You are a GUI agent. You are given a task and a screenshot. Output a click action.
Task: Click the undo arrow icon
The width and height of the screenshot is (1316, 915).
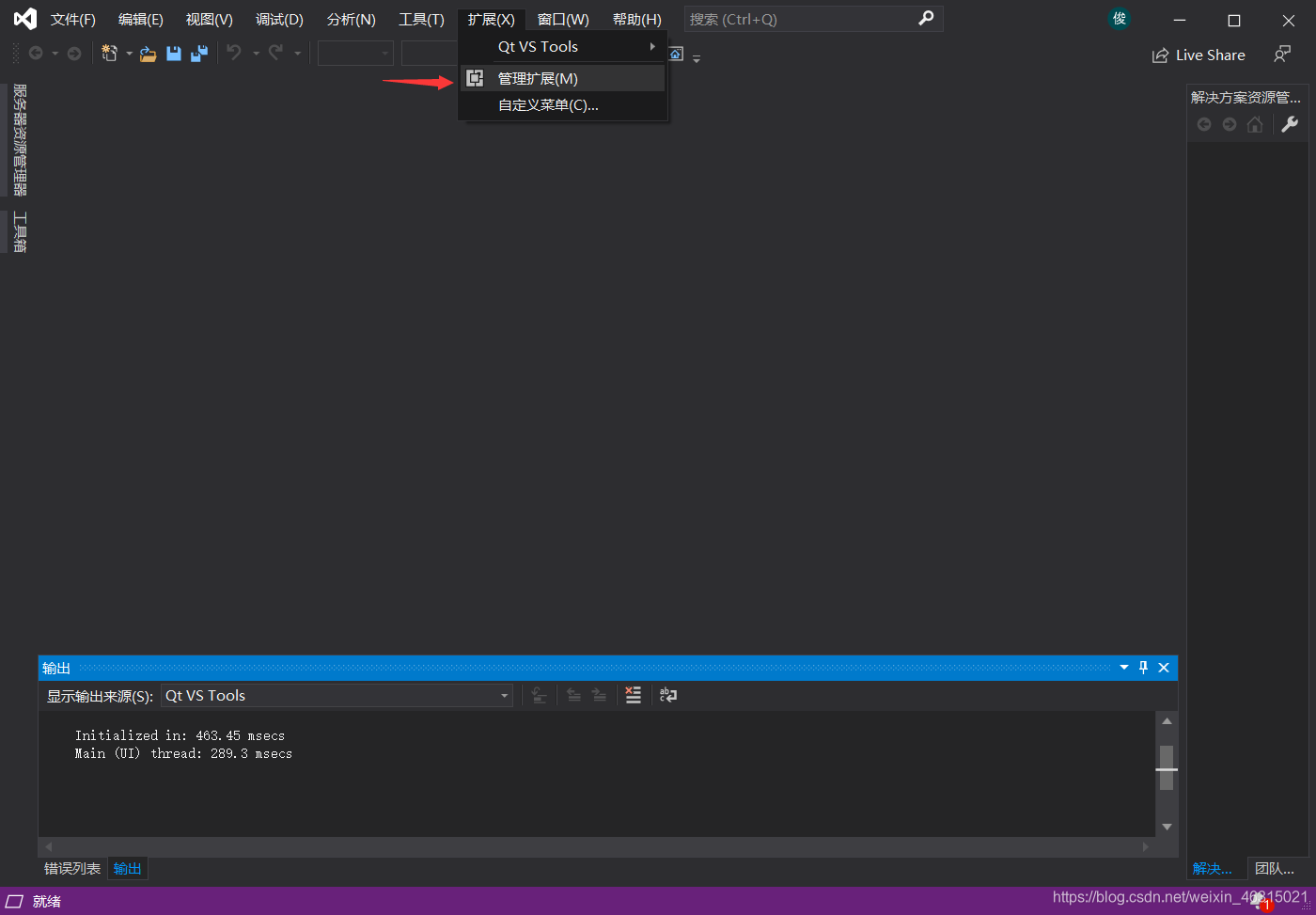tap(234, 54)
